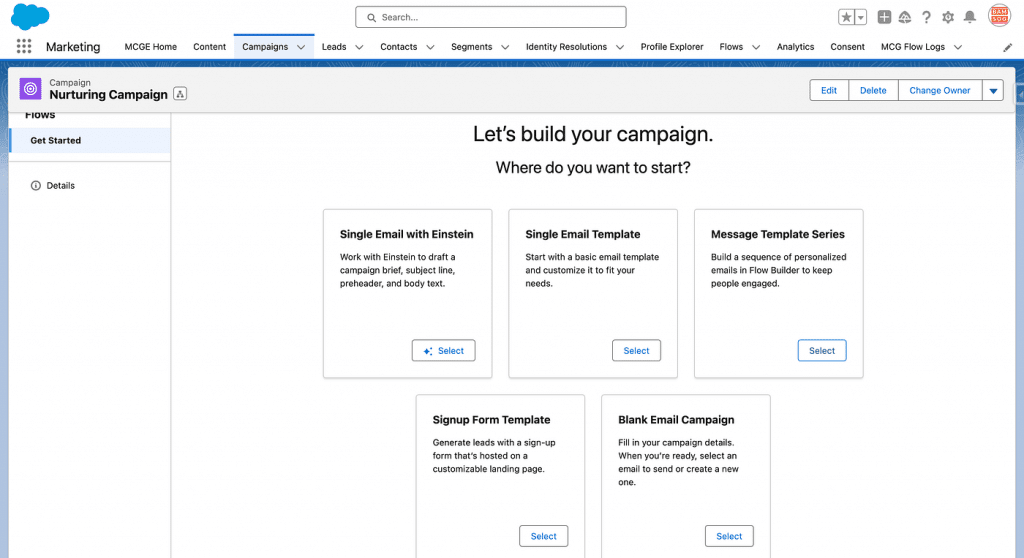The image size is (1024, 558).
Task: Click into the global Search field
Action: click(490, 17)
